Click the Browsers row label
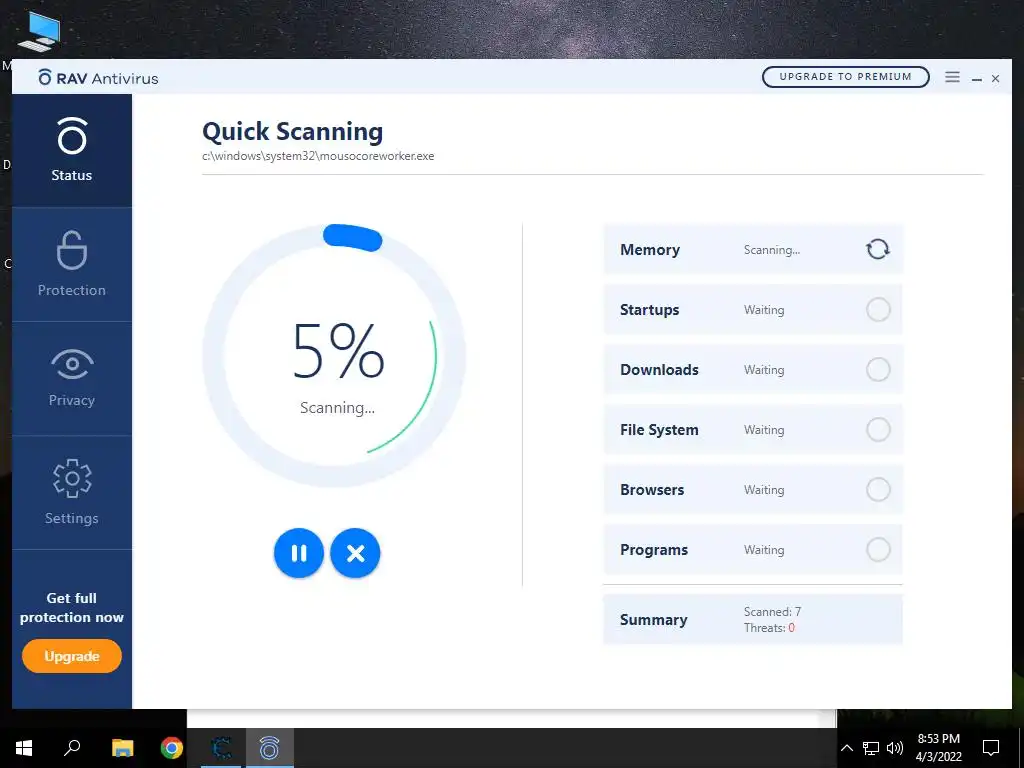This screenshot has height=768, width=1024. [x=652, y=490]
